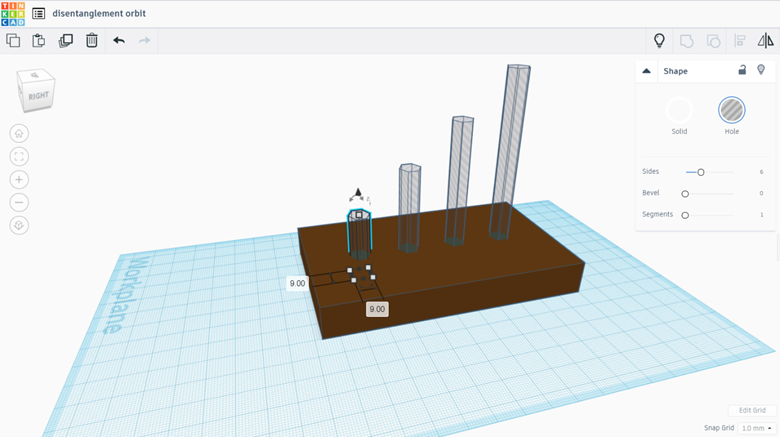Screen dimensions: 780x437
Task: Toggle the lock editing icon in Shape panel
Action: tap(742, 70)
